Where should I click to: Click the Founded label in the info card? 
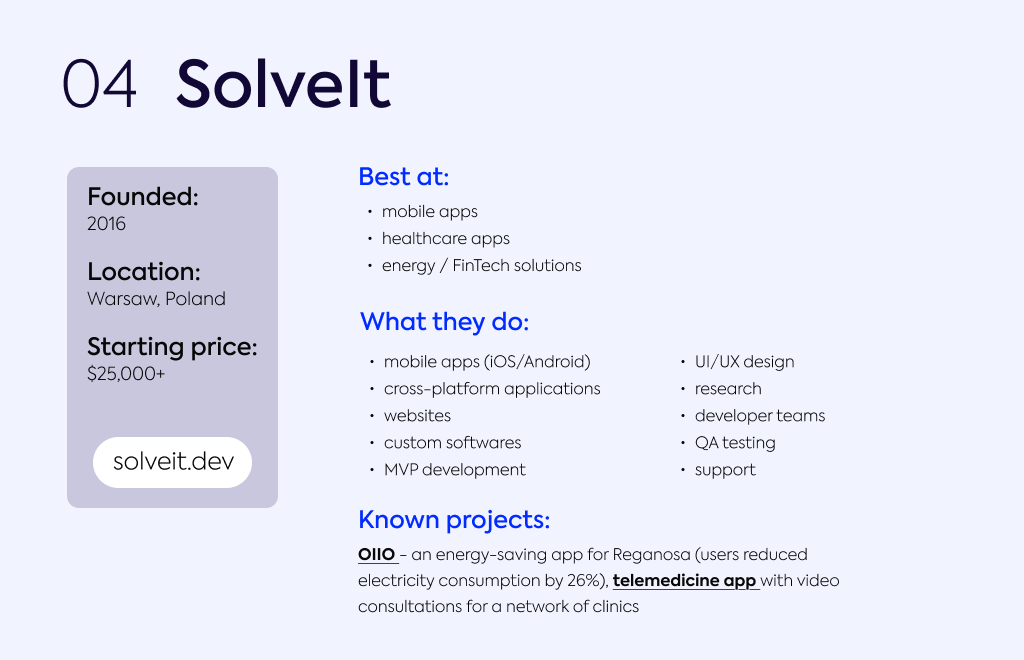[143, 197]
